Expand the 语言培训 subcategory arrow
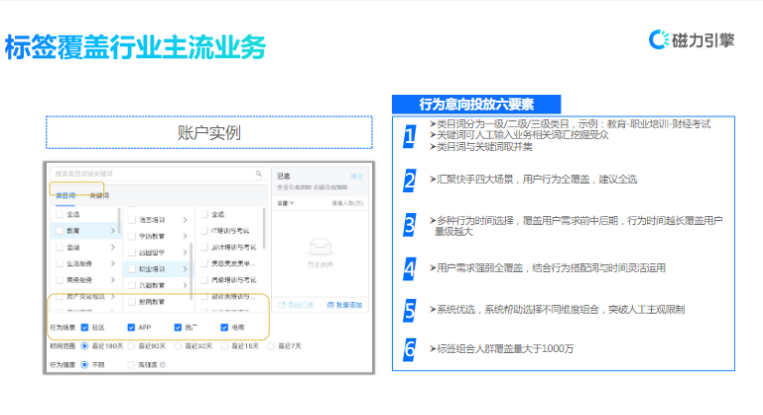This screenshot has height=415, width=763. [x=185, y=220]
